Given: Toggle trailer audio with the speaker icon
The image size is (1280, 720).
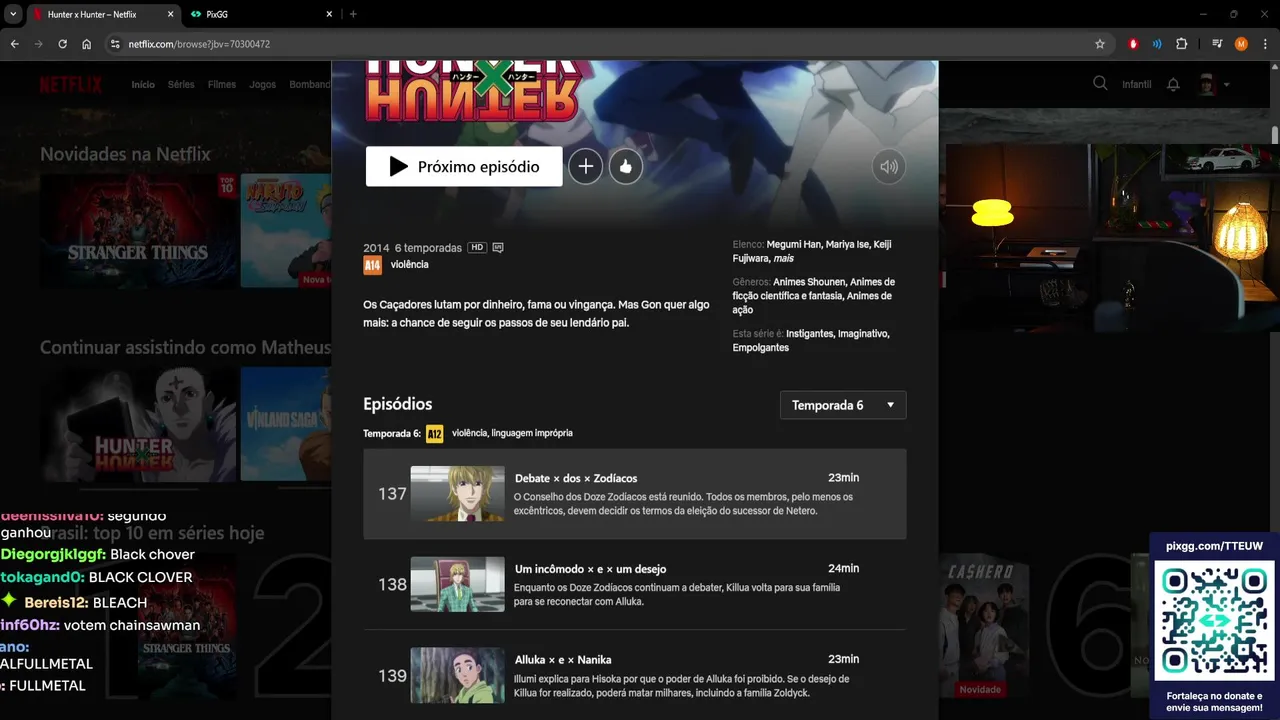Looking at the screenshot, I should pyautogui.click(x=888, y=167).
